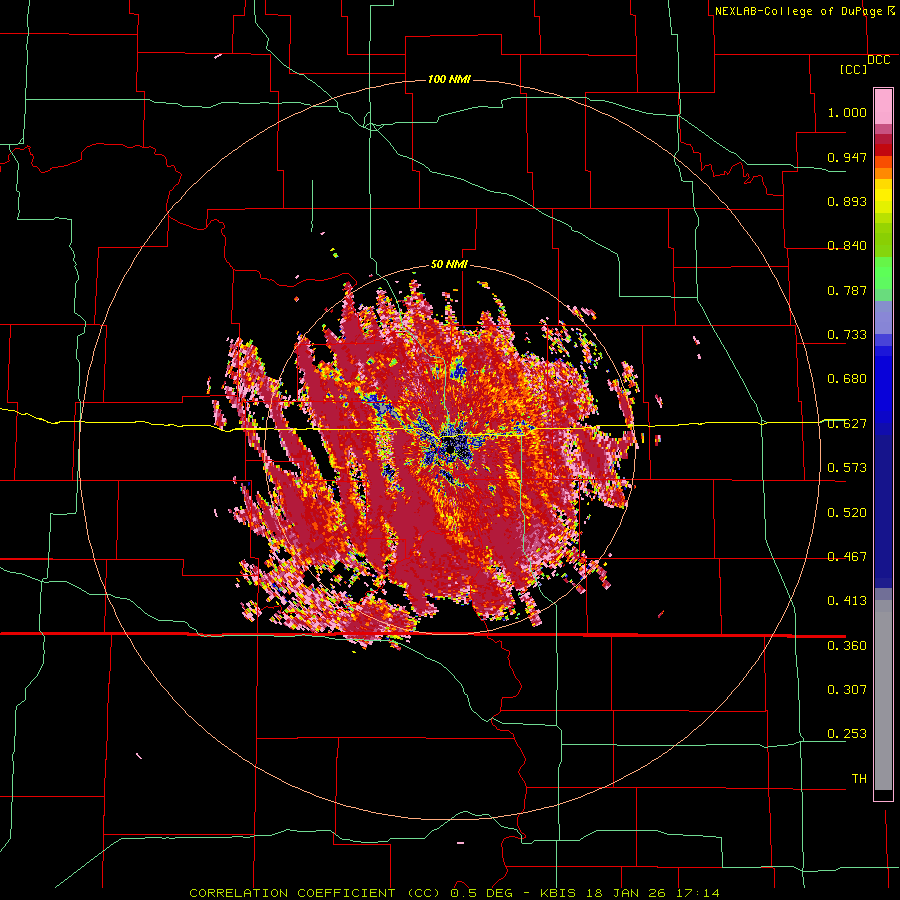
Task: Click the 0.893 color scale value
Action: tap(847, 201)
